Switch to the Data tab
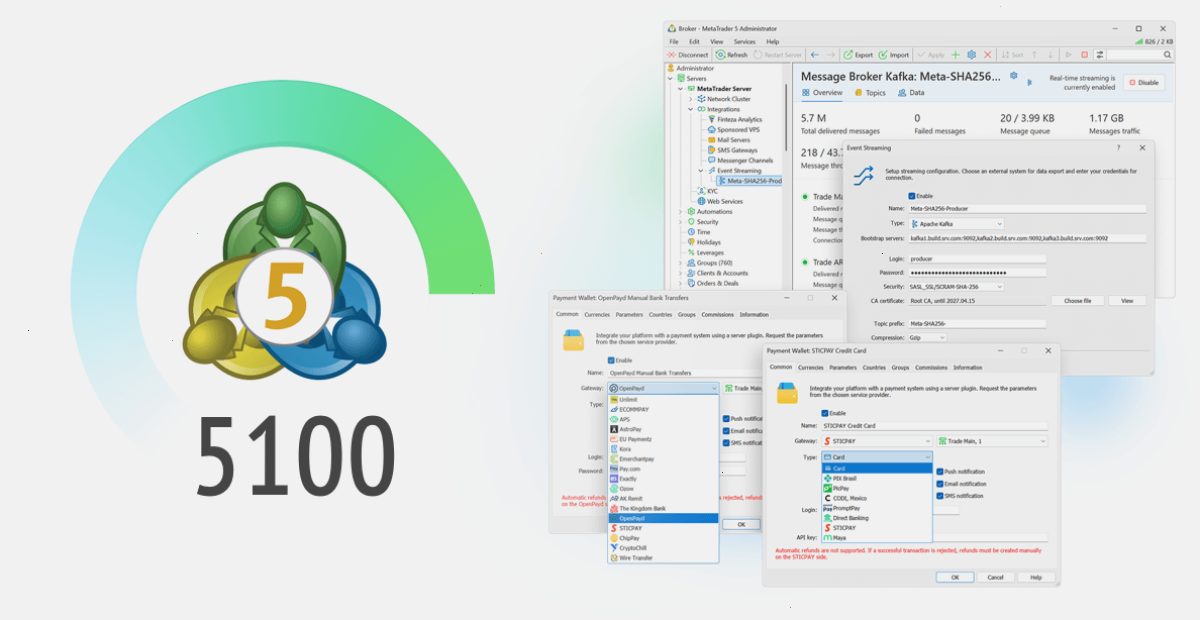 click(x=911, y=93)
